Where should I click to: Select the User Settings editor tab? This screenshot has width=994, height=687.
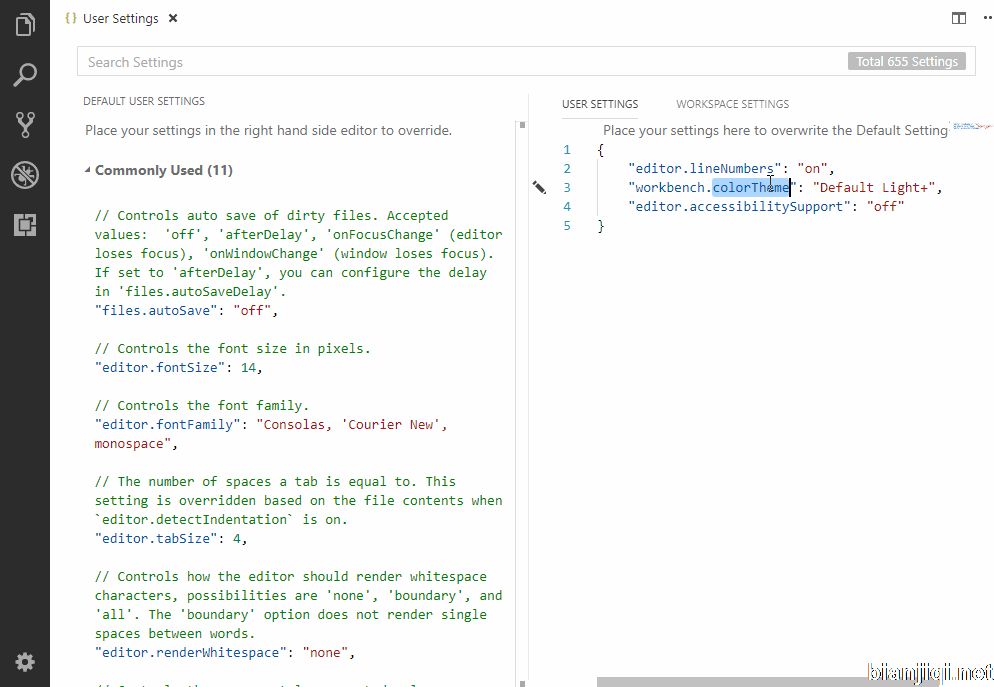[120, 18]
